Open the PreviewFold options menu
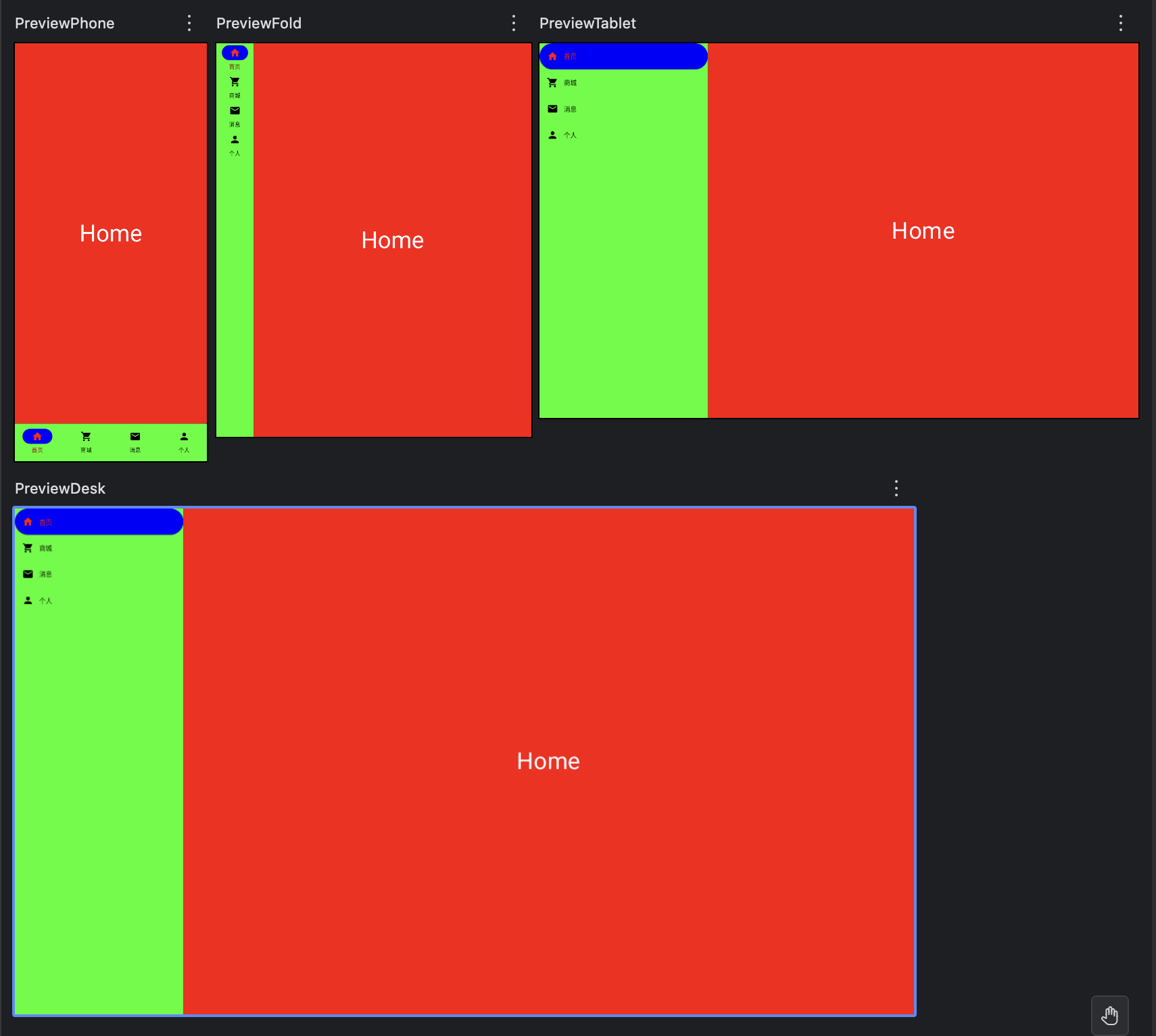Screen dimensions: 1156x1036 (x=514, y=22)
